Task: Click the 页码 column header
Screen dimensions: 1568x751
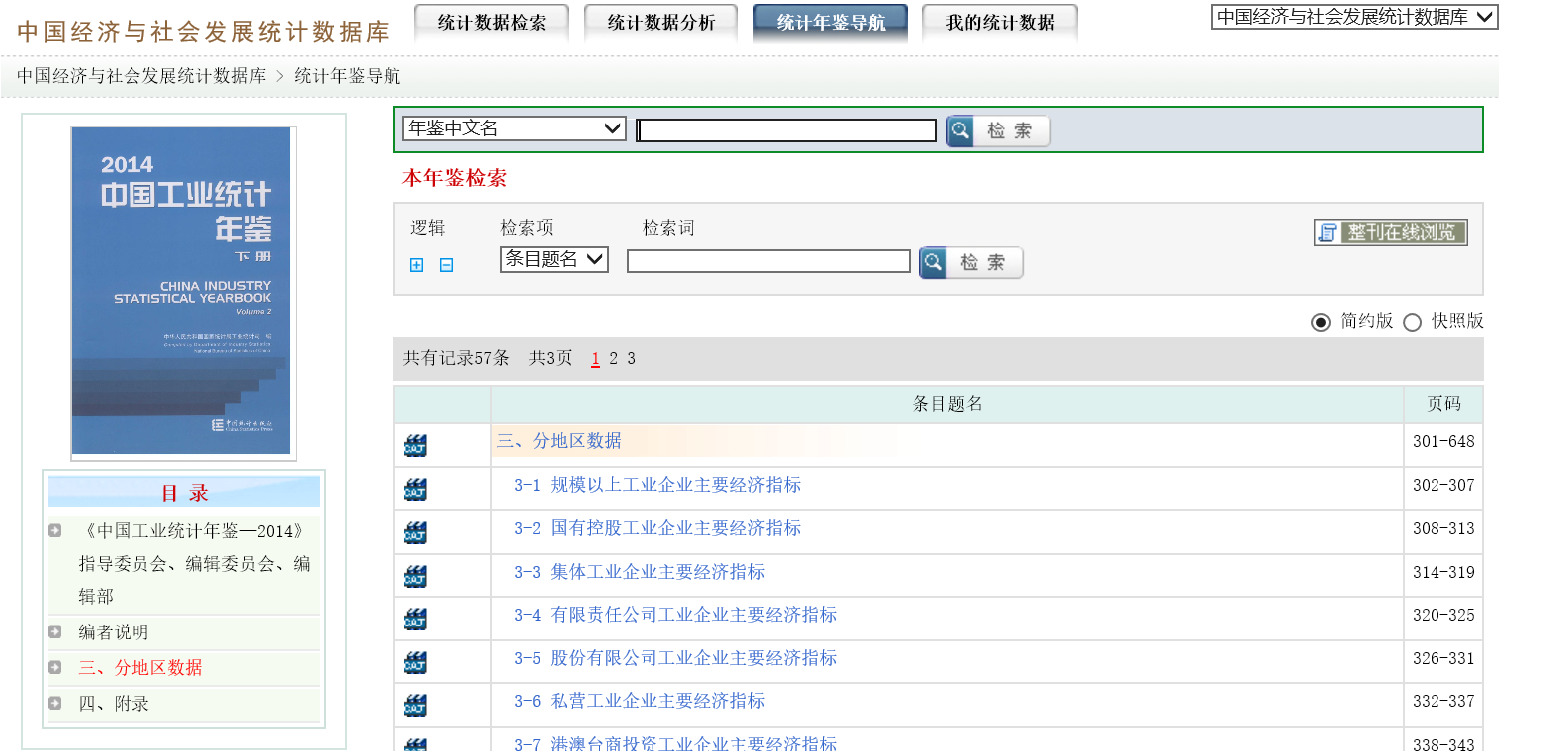Action: 1443,404
